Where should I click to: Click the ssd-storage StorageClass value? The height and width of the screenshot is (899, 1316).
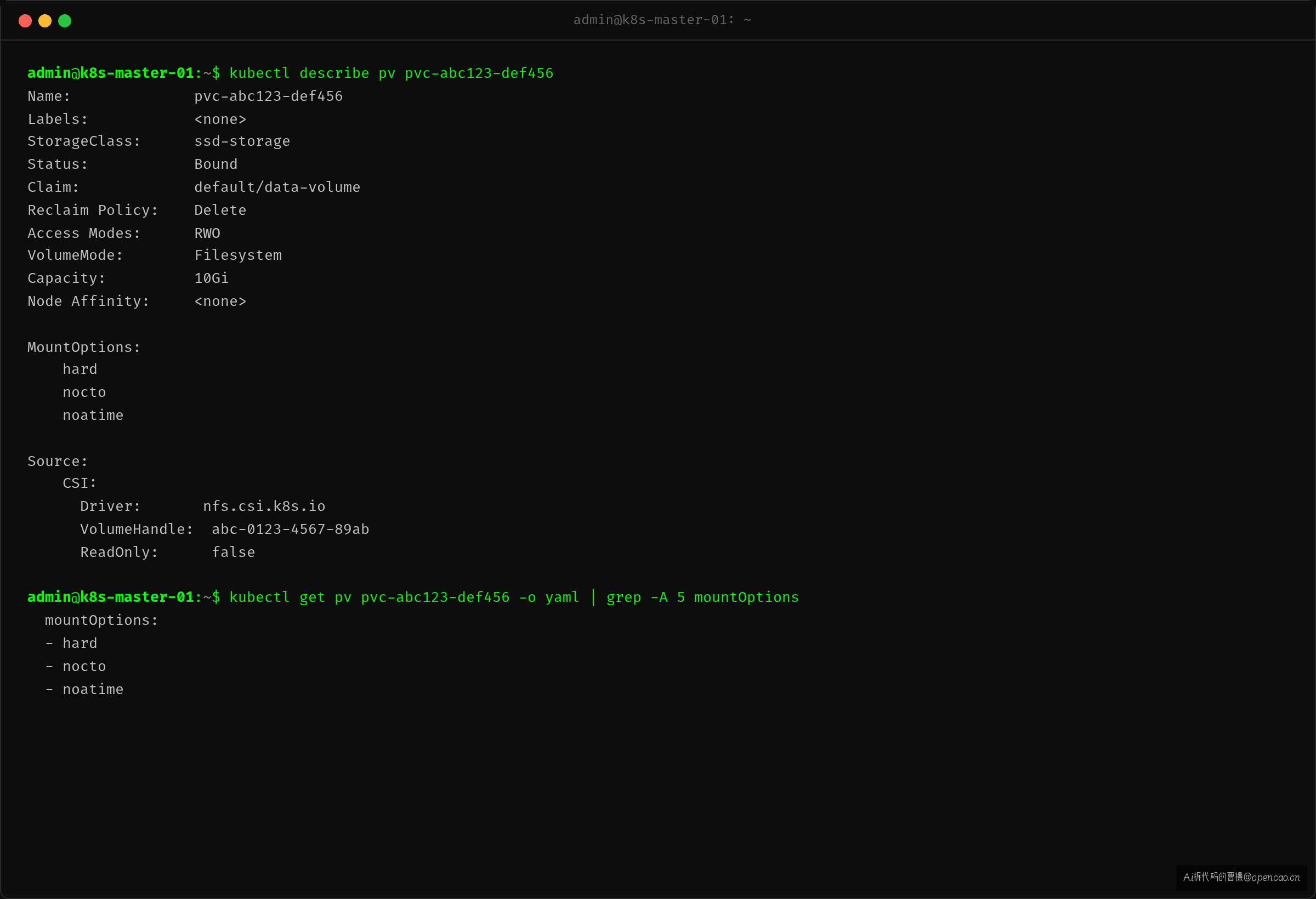[x=242, y=141]
